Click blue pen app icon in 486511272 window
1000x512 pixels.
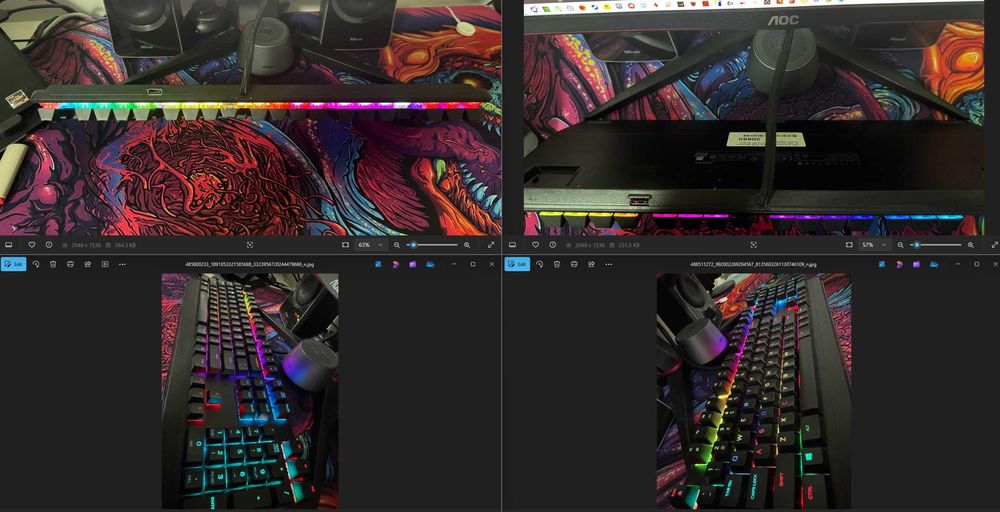(882, 264)
